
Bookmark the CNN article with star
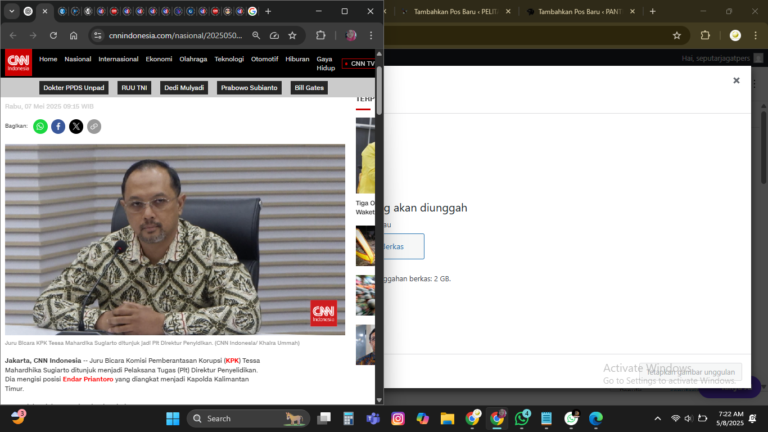pos(292,35)
